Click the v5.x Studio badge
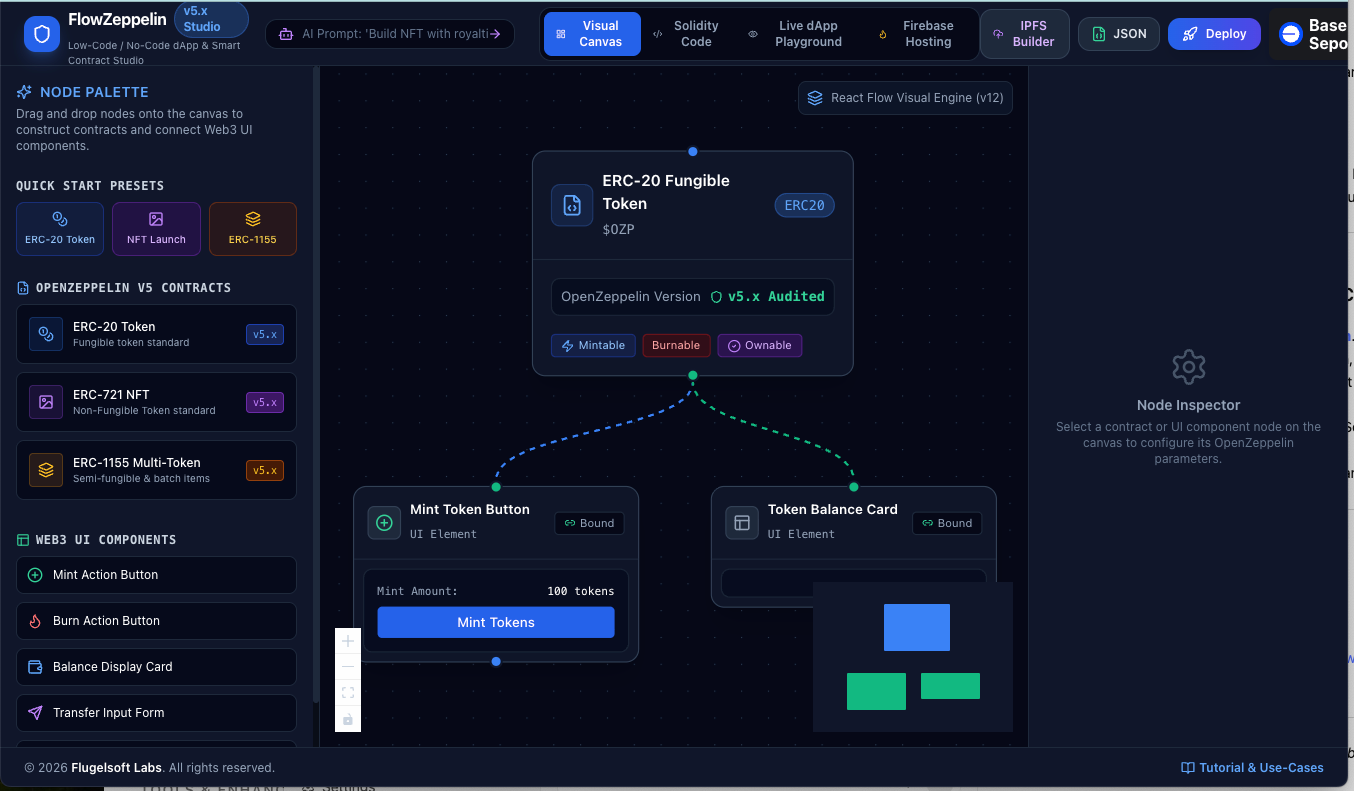 click(x=211, y=19)
